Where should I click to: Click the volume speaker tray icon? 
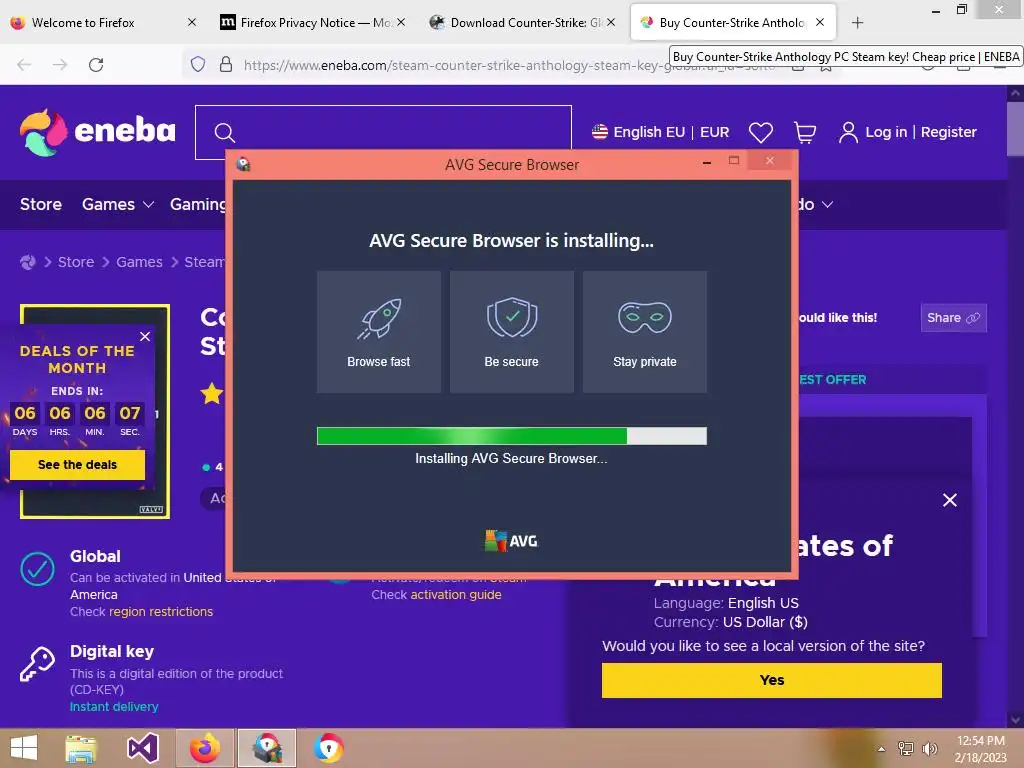pos(929,749)
